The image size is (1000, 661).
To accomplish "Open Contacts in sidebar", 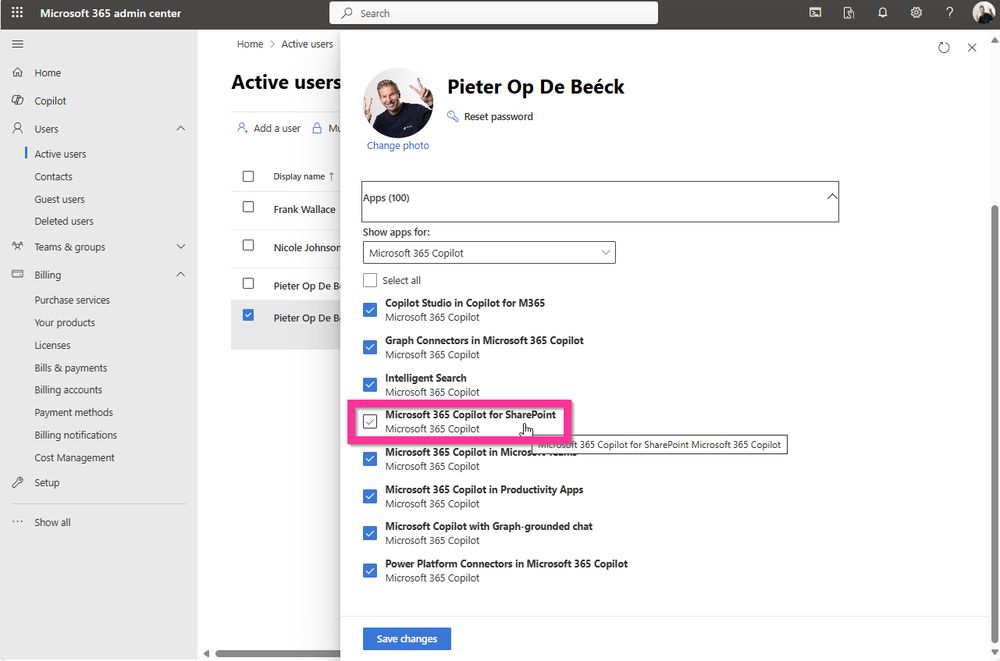I will (x=53, y=177).
